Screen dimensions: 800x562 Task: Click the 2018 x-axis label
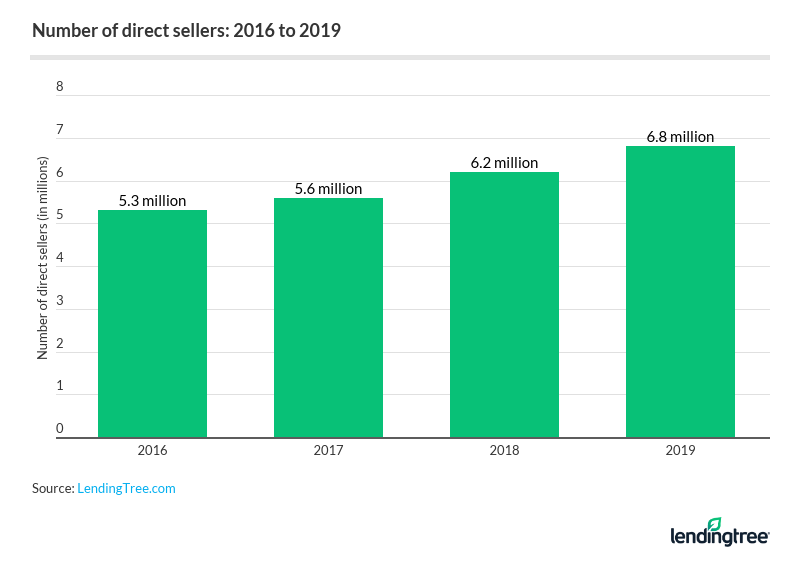504,451
